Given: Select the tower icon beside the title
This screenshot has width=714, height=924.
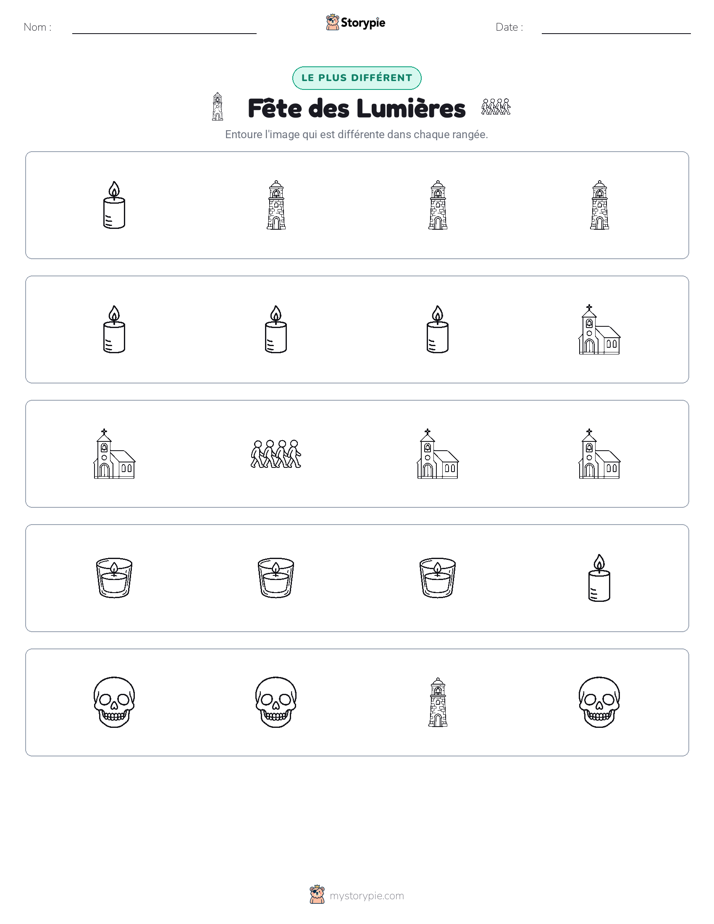Looking at the screenshot, I should [217, 107].
